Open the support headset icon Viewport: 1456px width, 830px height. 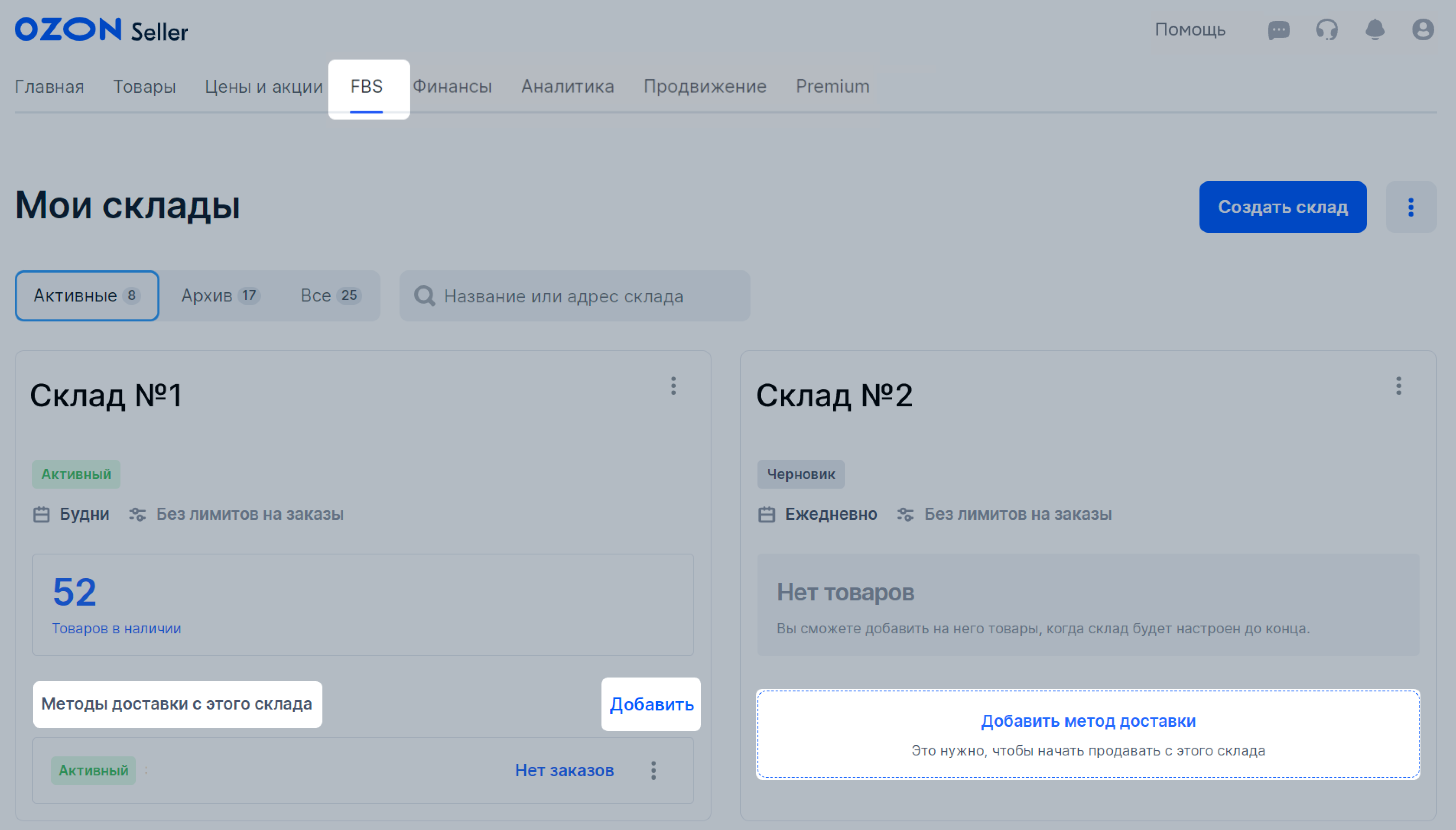click(1326, 29)
